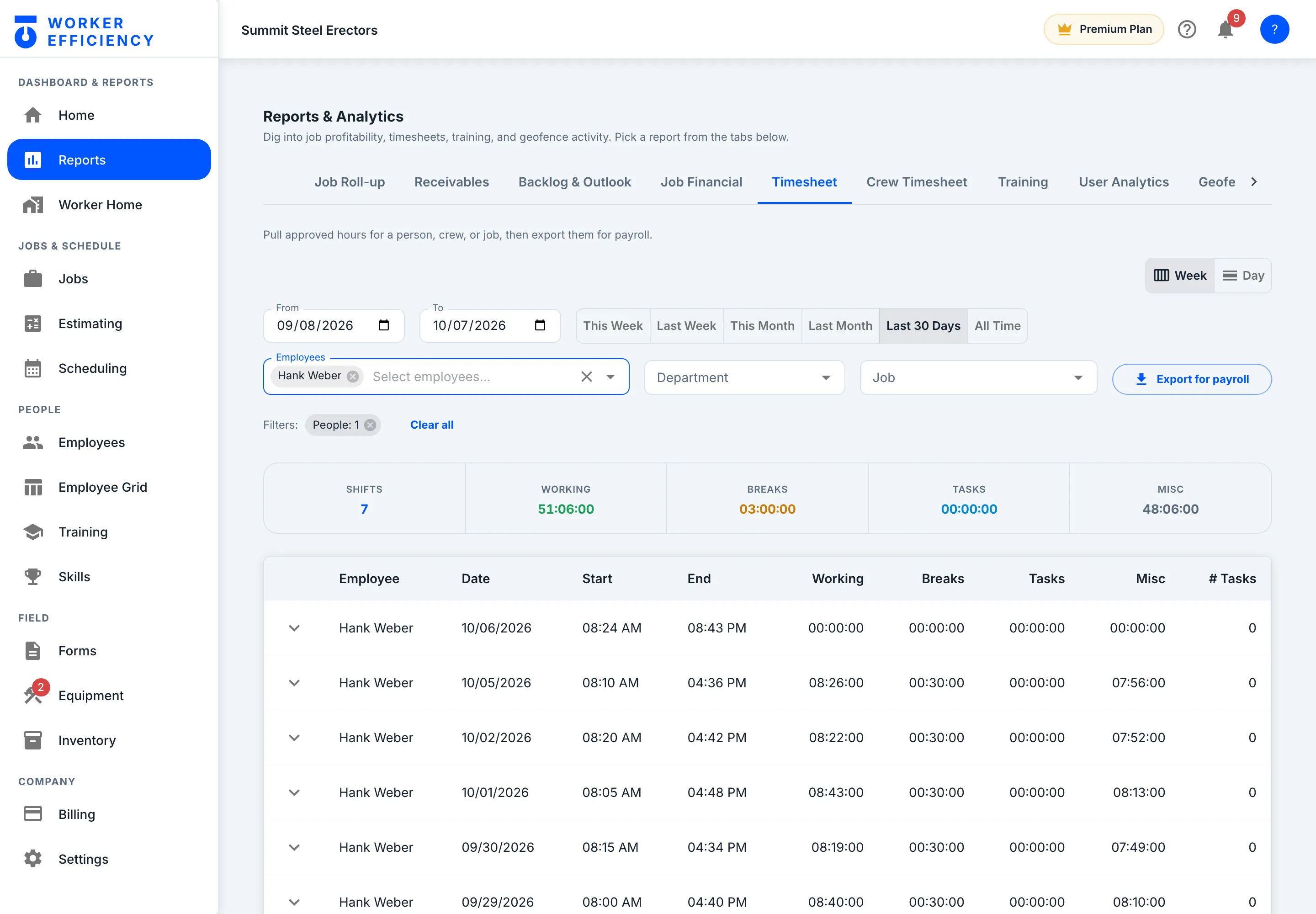Expand the 10/05/2026 Hank Weber row
Screen dimensions: 1316x914
[294, 683]
